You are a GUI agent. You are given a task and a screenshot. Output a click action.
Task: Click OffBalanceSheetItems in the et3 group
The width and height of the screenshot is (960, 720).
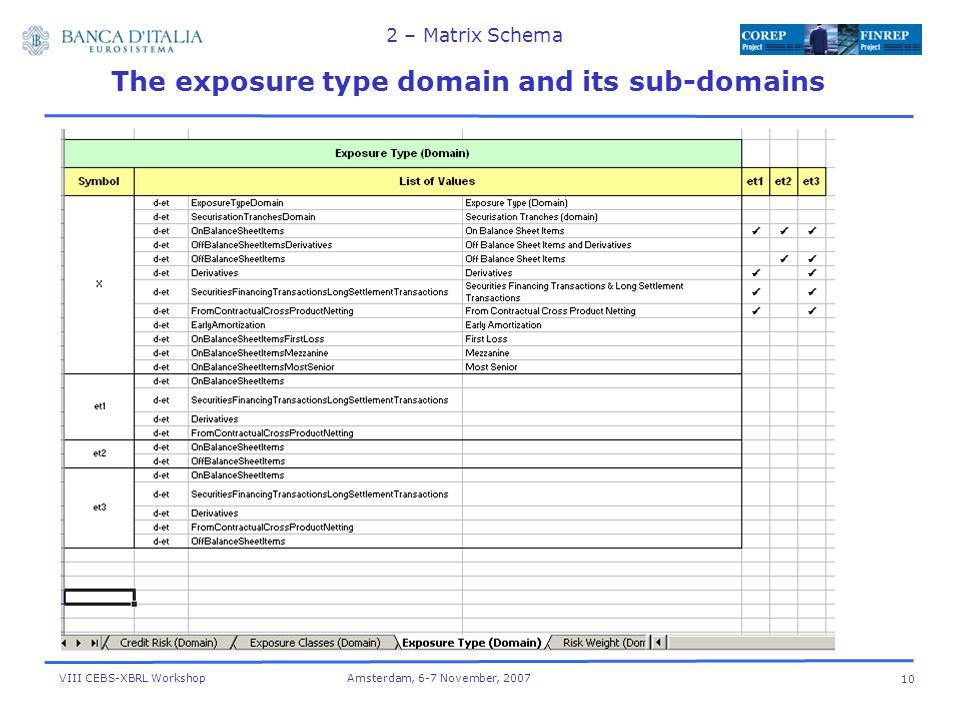[x=325, y=542]
